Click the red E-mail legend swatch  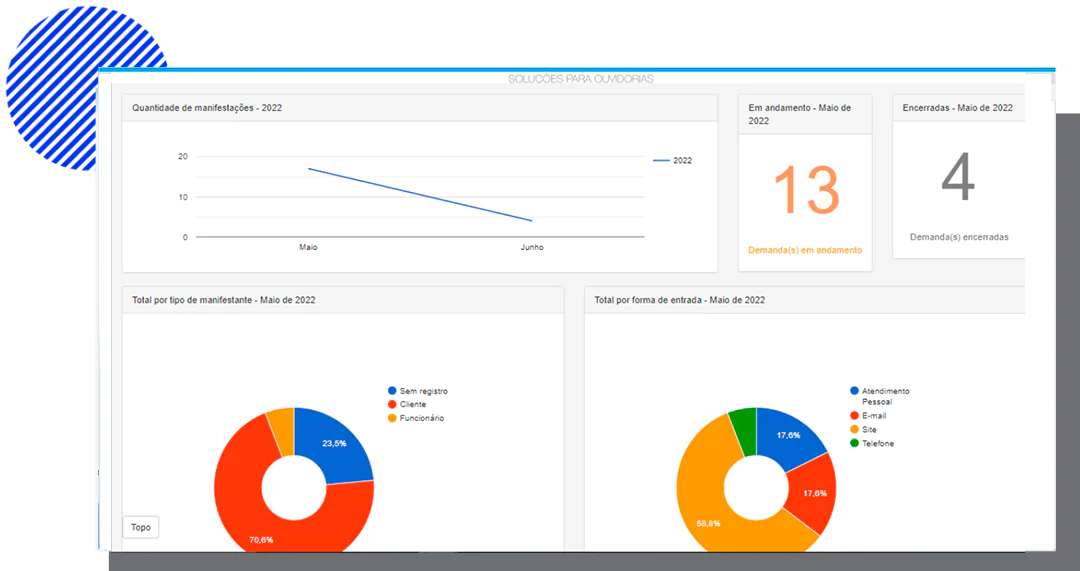(x=854, y=415)
